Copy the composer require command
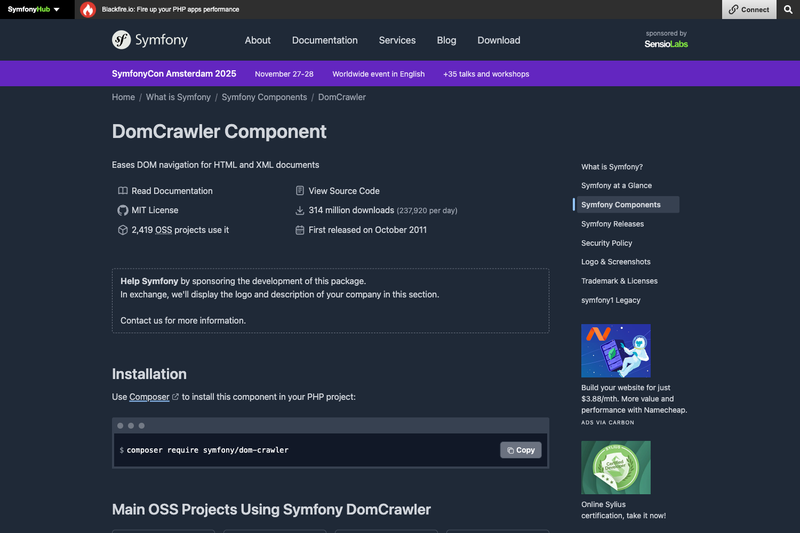The height and width of the screenshot is (533, 800). [520, 450]
